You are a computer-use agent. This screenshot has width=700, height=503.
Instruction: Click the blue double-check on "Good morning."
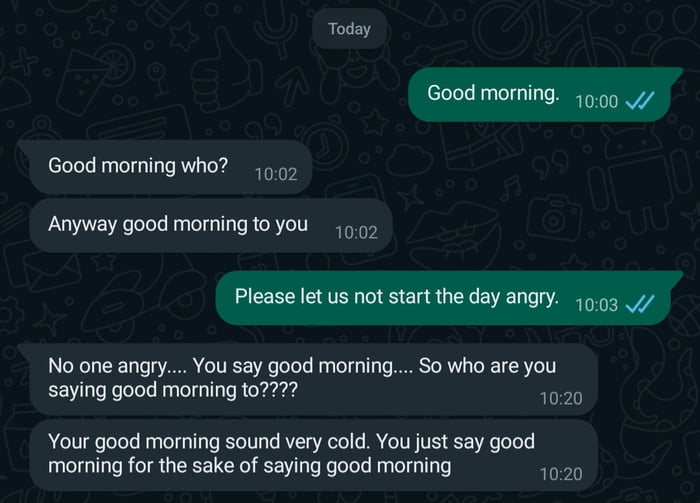pos(639,101)
